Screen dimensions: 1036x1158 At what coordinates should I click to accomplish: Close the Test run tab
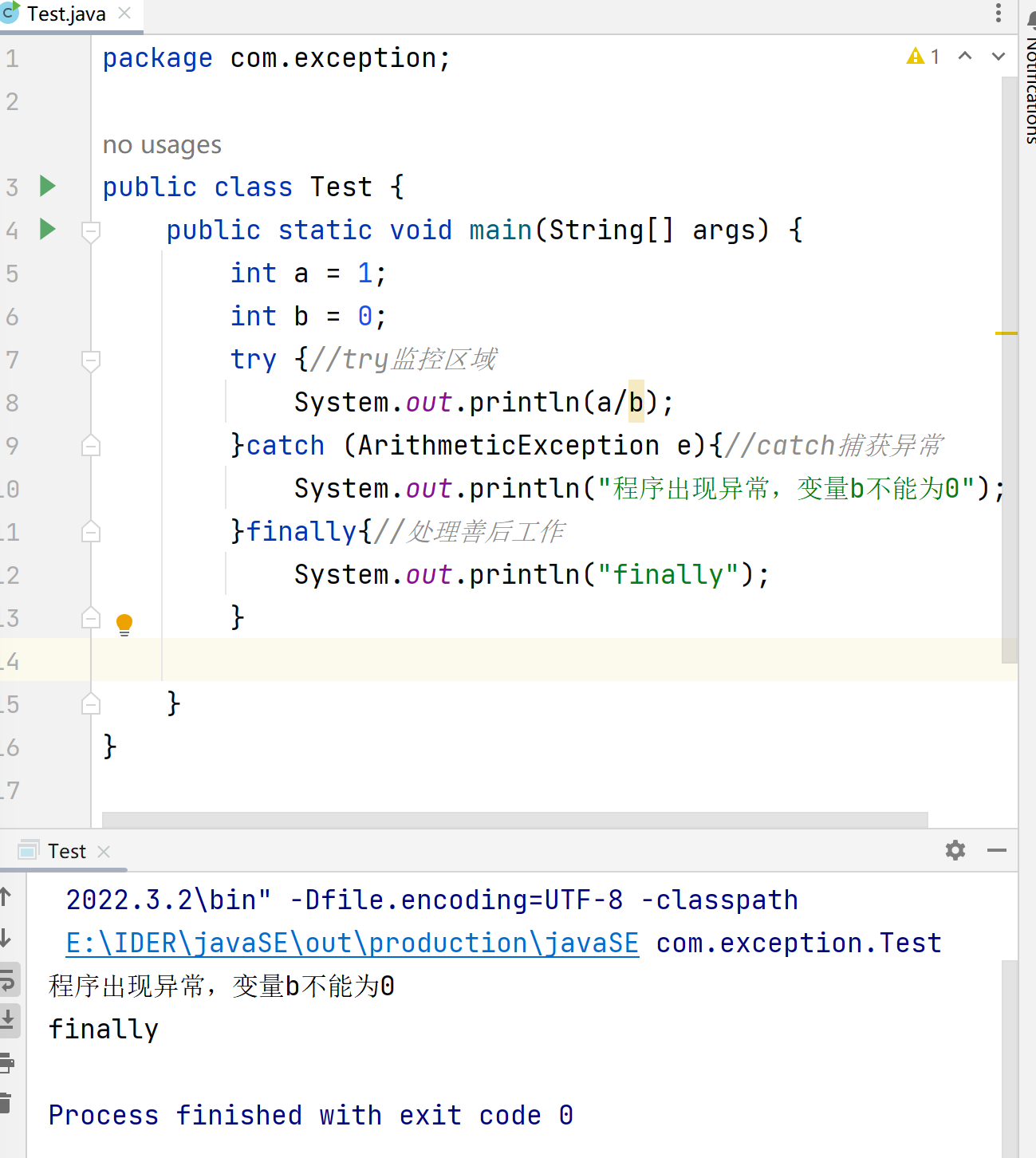(x=104, y=852)
